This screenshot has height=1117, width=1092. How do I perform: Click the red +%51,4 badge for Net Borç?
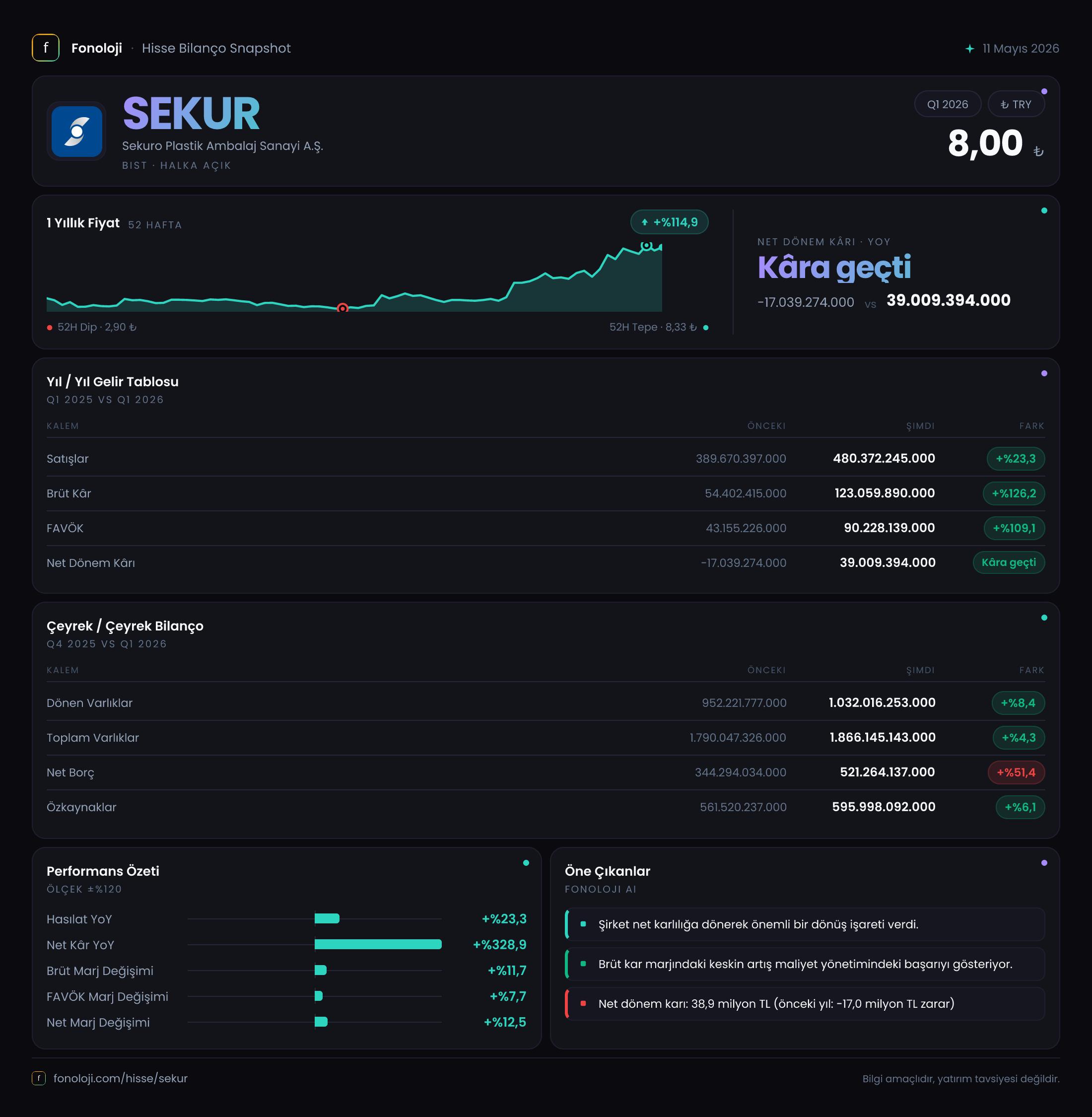point(1016,773)
